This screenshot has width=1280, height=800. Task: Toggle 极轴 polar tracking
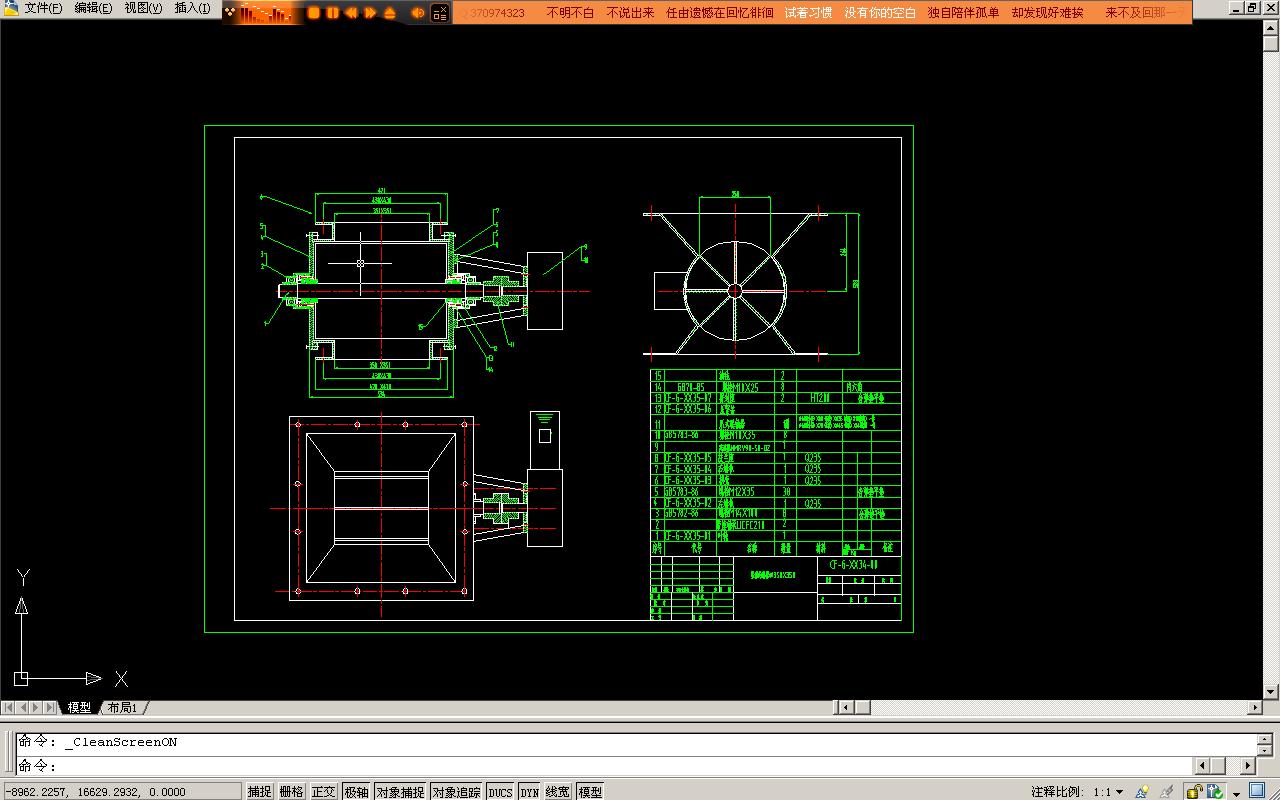point(356,791)
